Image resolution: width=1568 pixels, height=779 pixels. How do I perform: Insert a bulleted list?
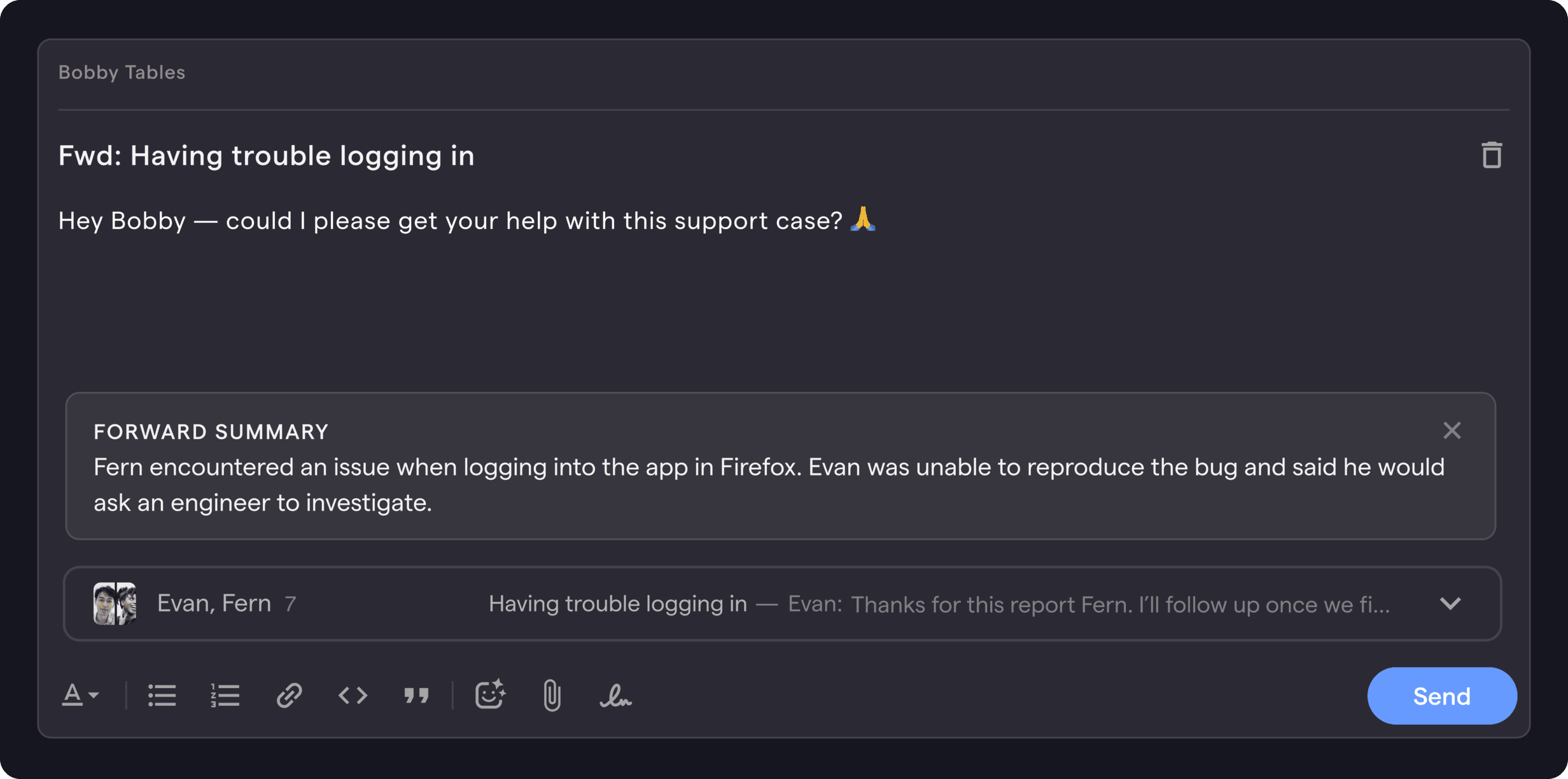tap(162, 696)
